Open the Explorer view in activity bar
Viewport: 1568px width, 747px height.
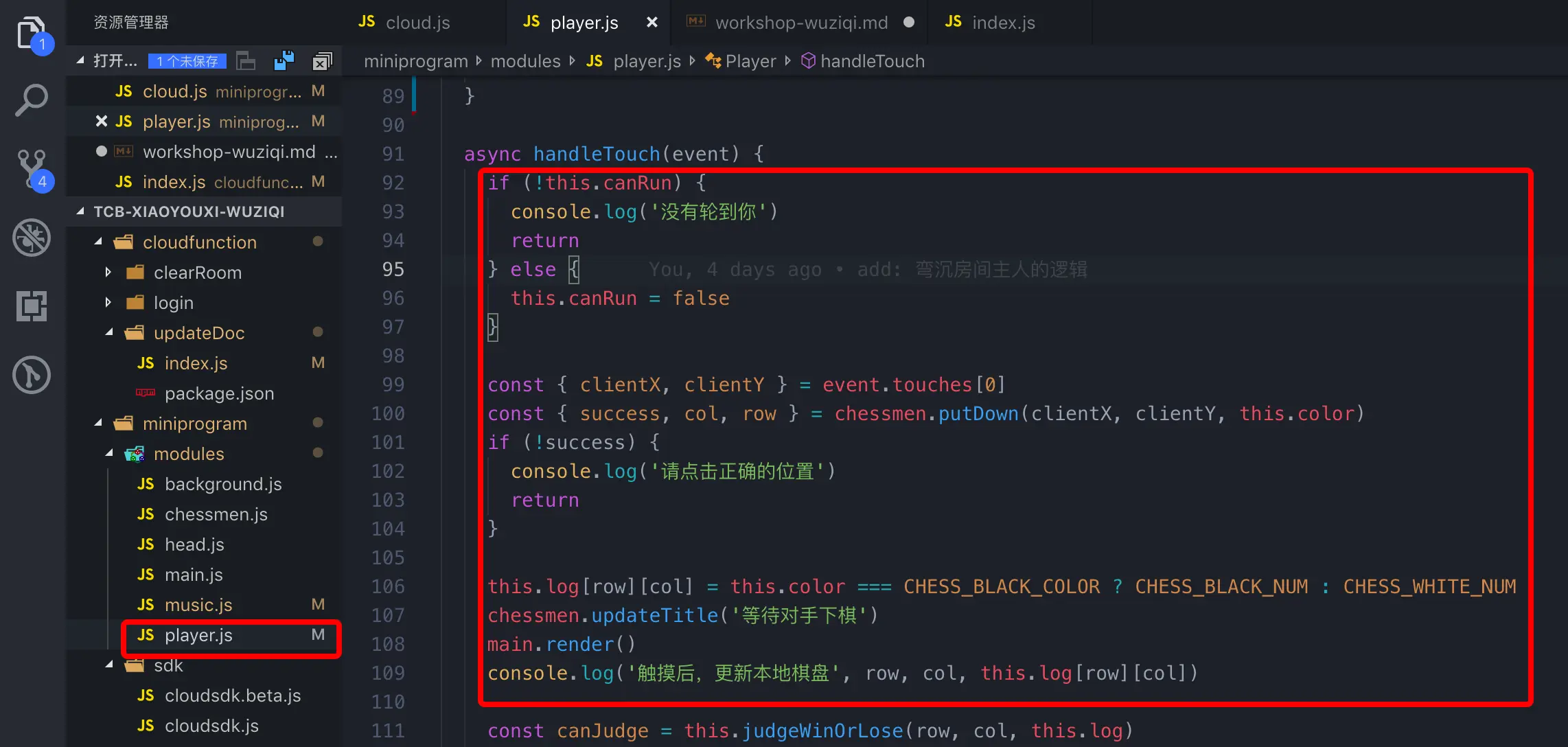point(32,33)
